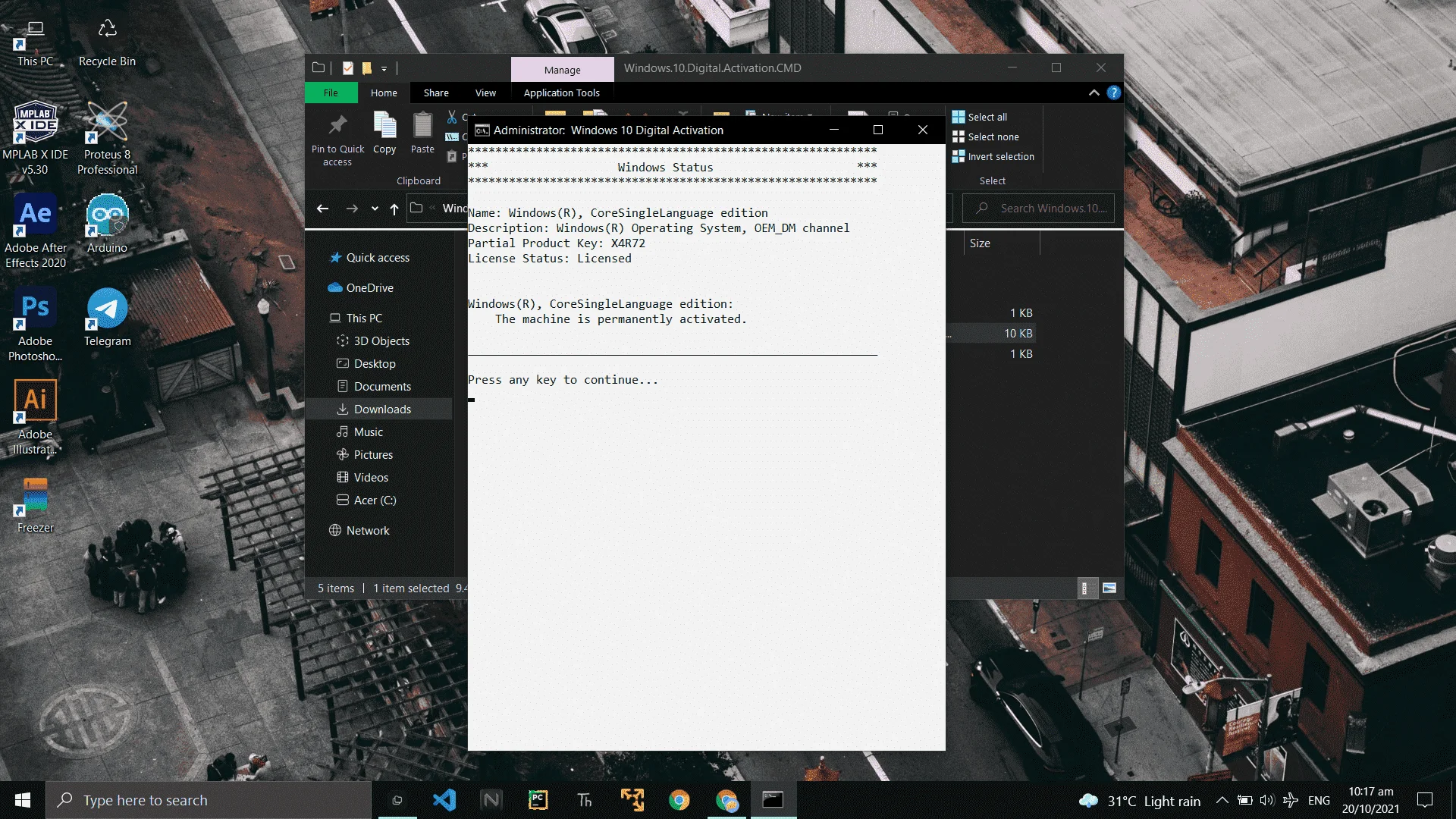Open Explorer help with the question mark icon
Screen dimensions: 1456x819
pyautogui.click(x=1113, y=93)
